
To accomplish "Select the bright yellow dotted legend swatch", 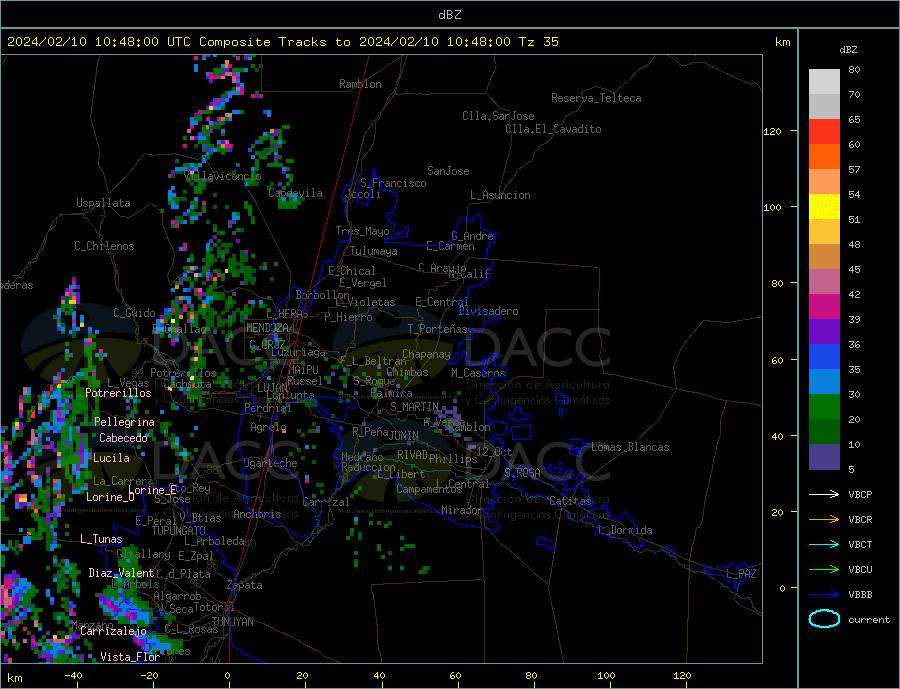I will 824,207.
